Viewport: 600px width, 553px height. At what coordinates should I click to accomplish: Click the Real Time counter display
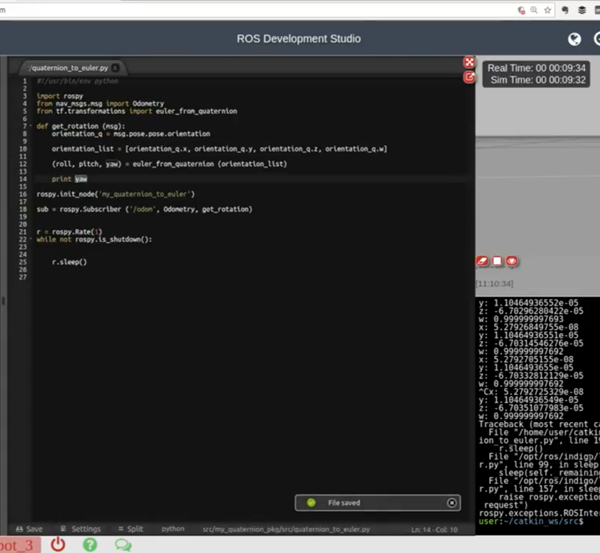click(x=536, y=68)
